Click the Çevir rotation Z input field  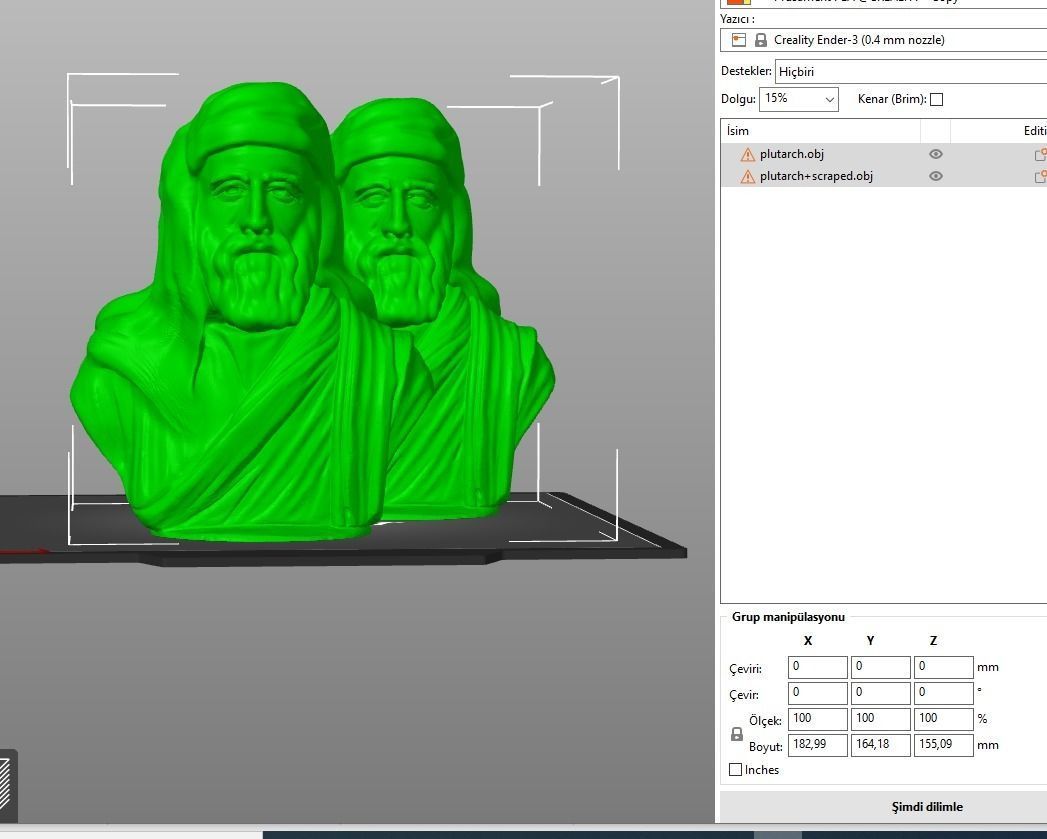944,693
